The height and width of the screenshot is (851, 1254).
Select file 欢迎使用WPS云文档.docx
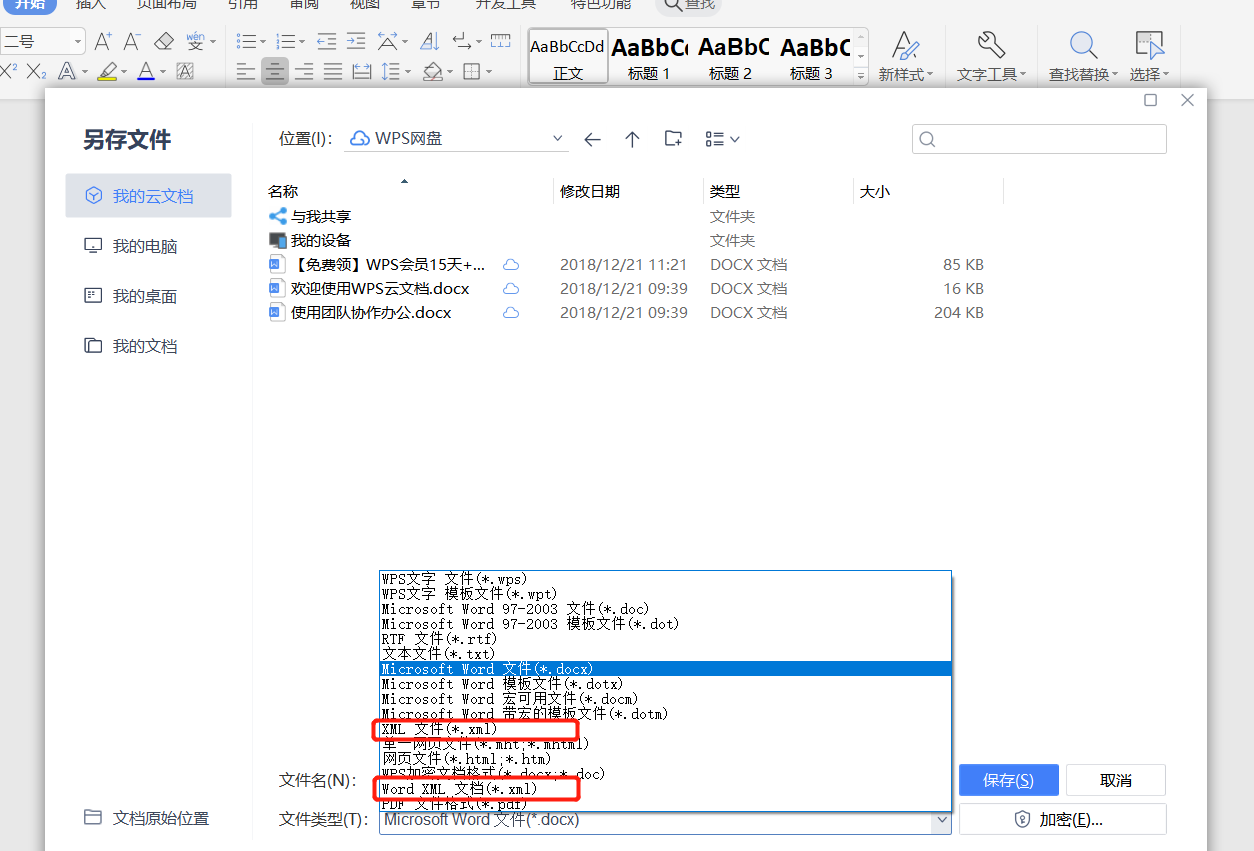coord(380,288)
